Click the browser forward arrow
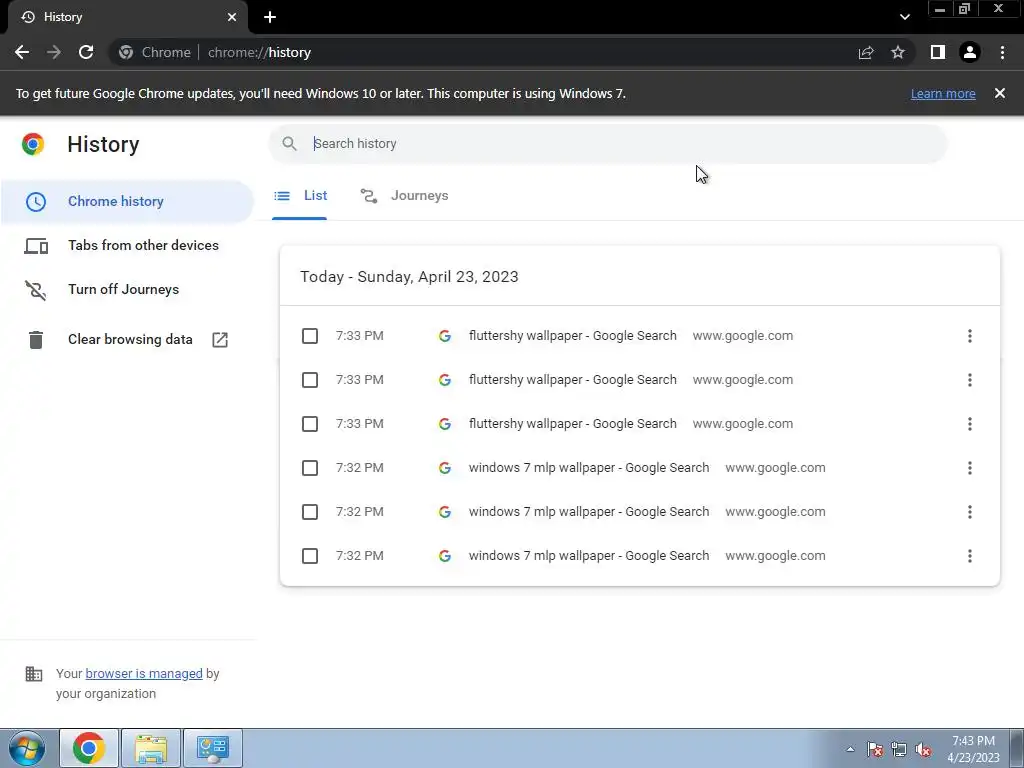 point(54,52)
